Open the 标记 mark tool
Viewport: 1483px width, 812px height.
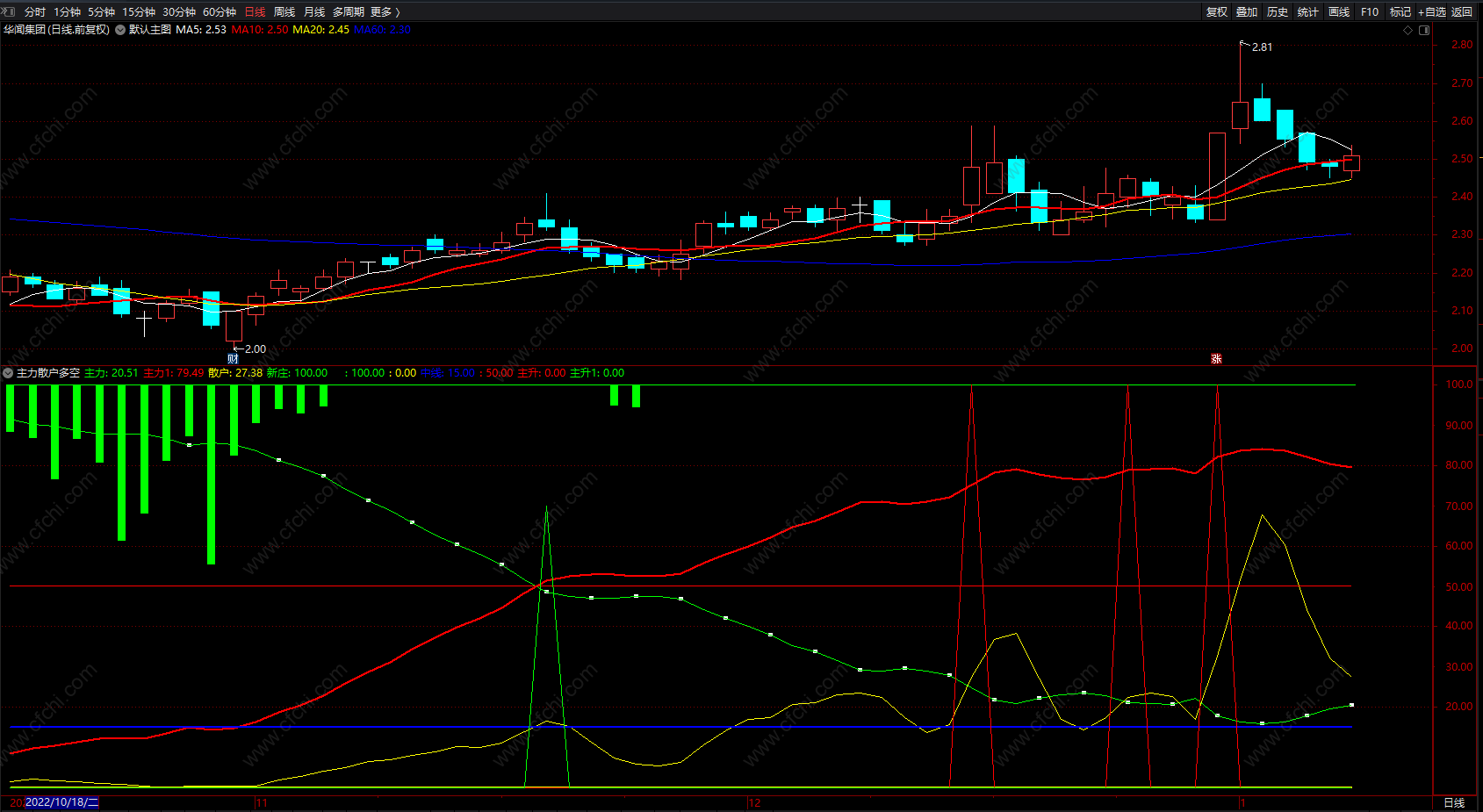[1400, 11]
